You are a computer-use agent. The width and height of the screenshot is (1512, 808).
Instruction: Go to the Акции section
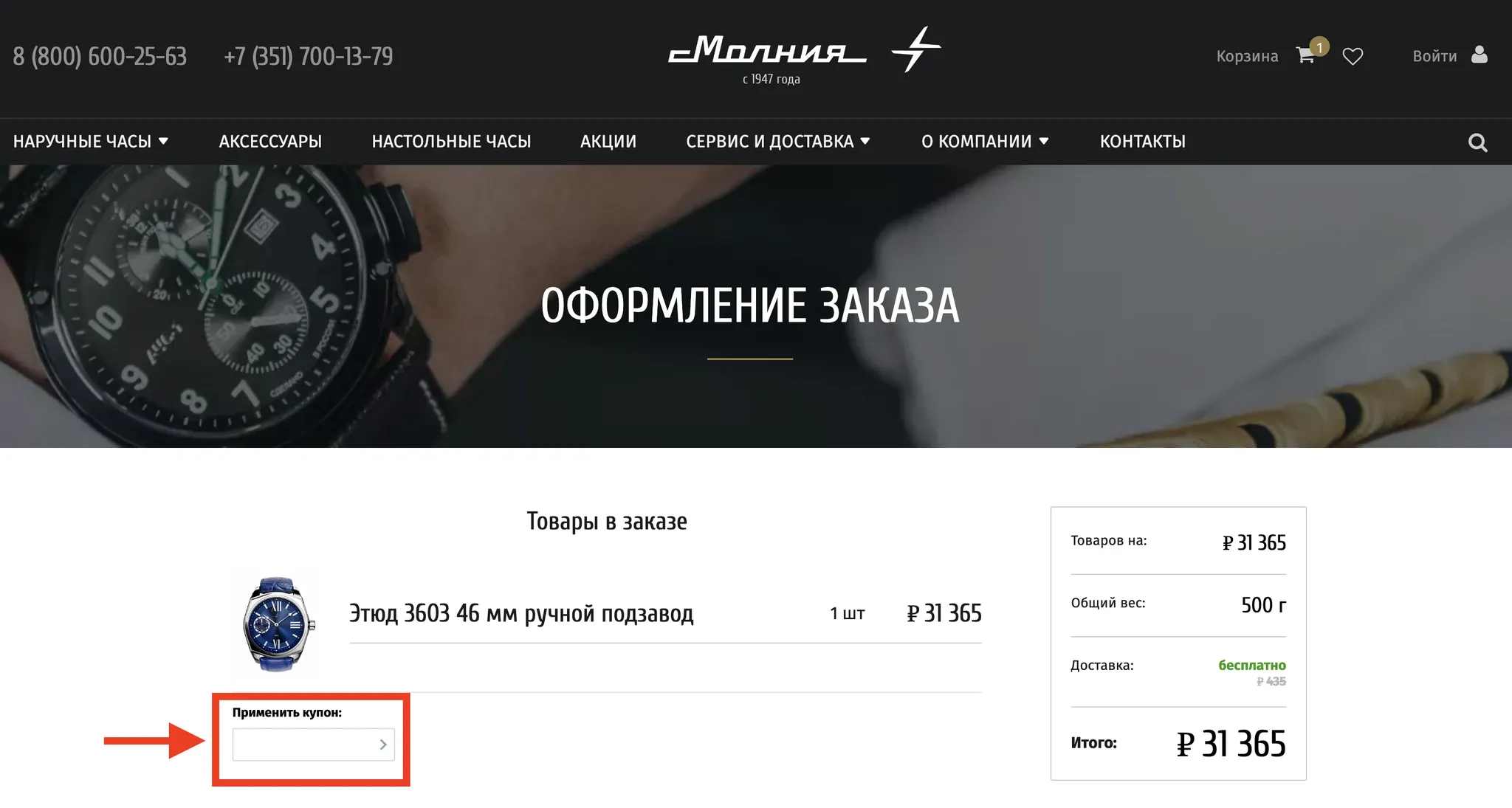pos(608,142)
